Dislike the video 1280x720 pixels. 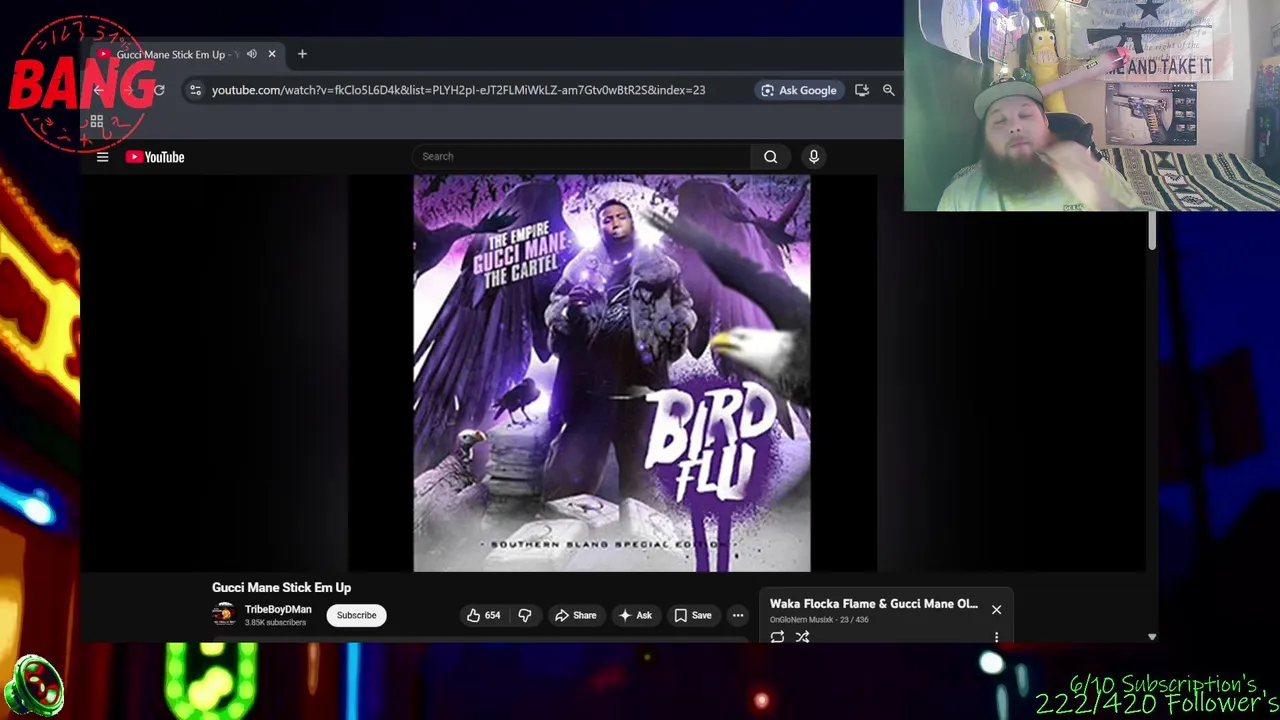tap(525, 615)
